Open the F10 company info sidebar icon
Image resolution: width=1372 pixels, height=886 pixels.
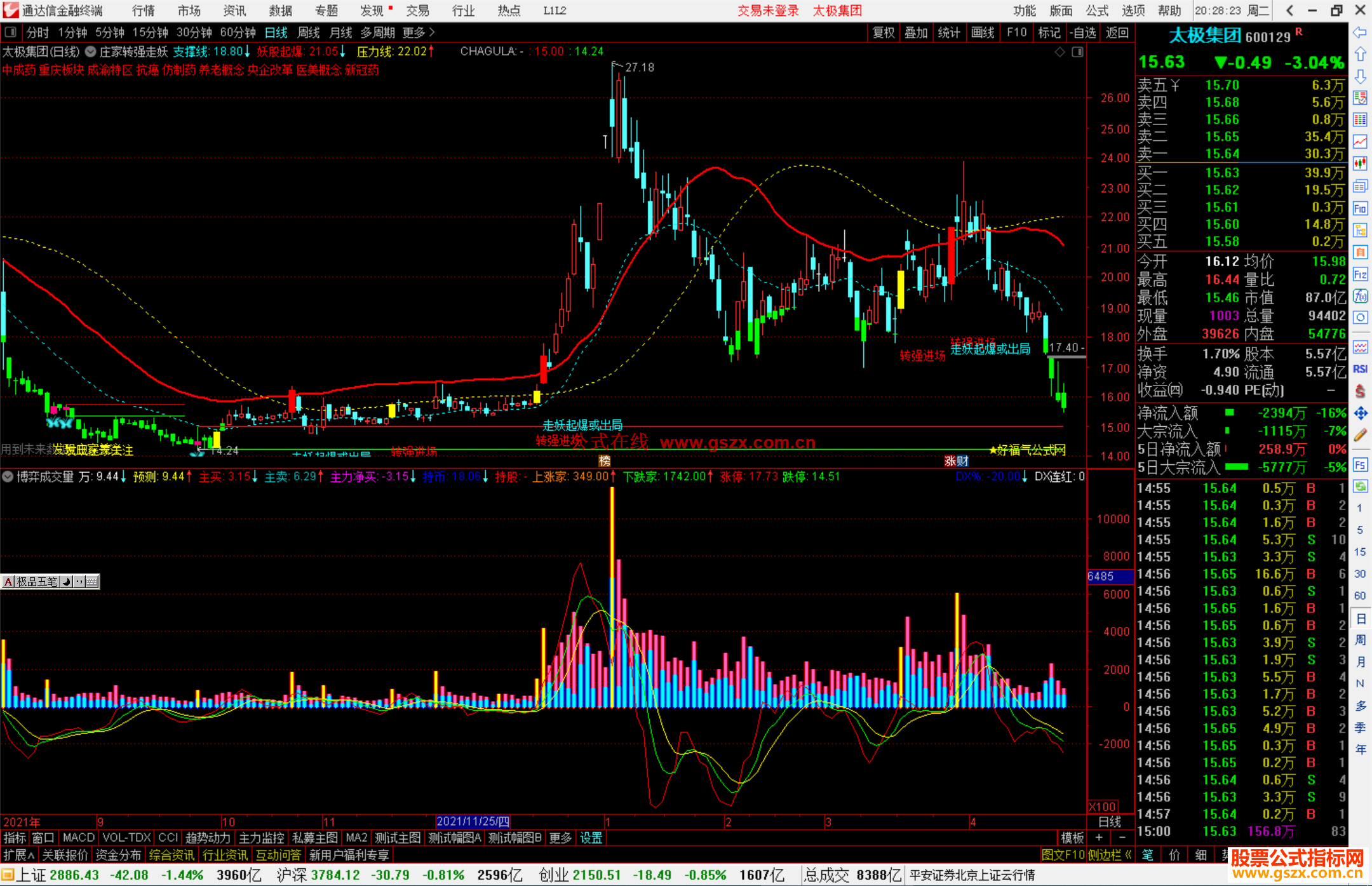(x=1360, y=208)
